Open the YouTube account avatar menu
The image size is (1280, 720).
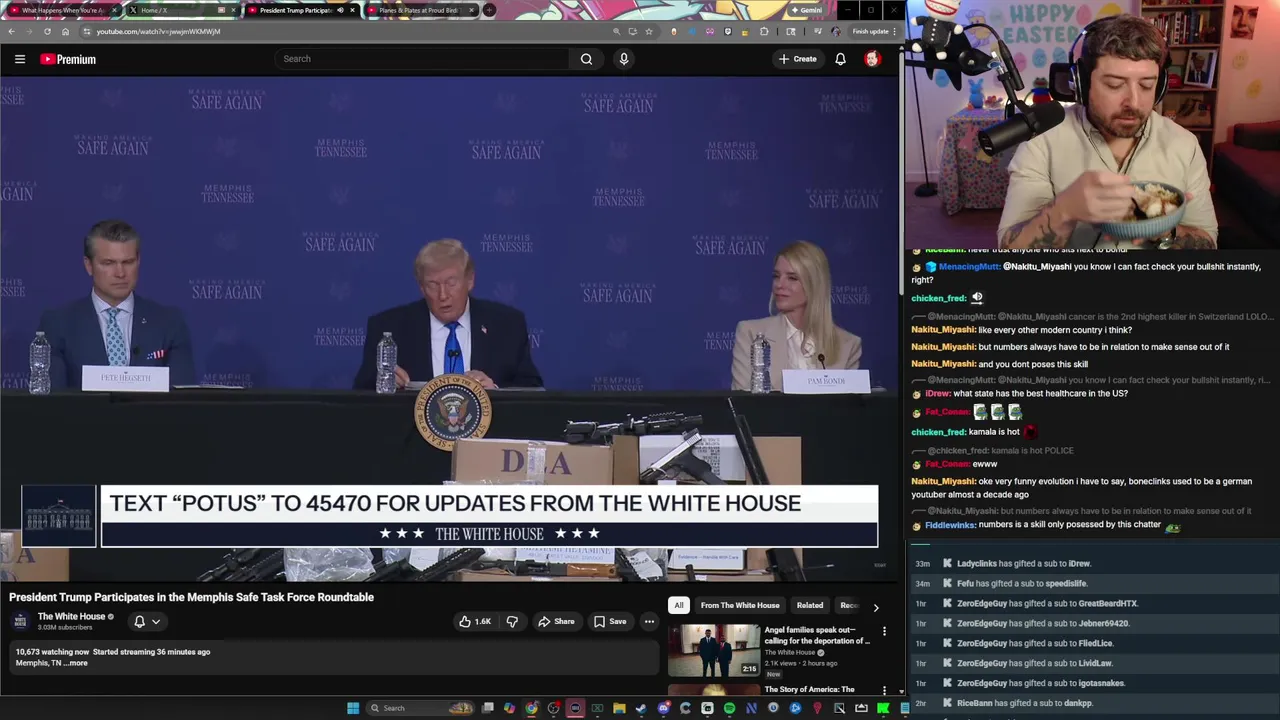click(872, 59)
